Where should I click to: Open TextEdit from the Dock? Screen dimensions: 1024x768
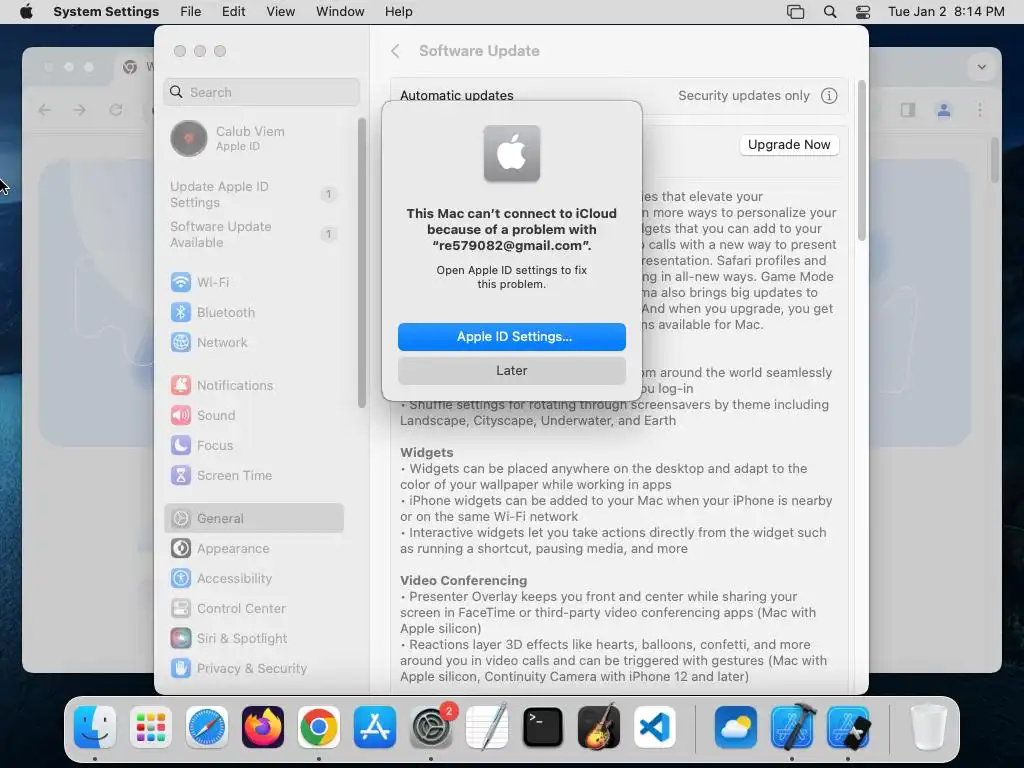point(487,727)
